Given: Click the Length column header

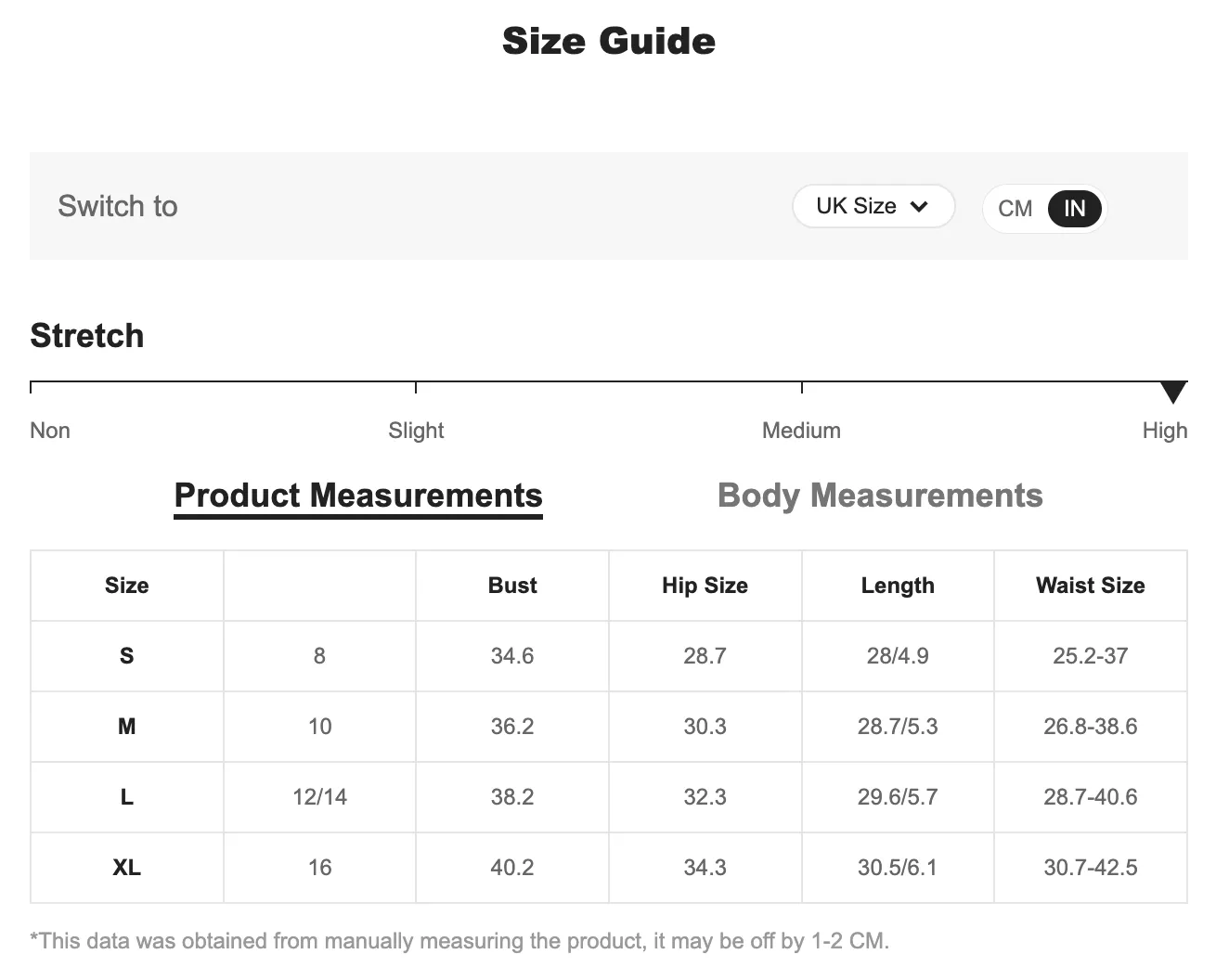Looking at the screenshot, I should [x=898, y=586].
